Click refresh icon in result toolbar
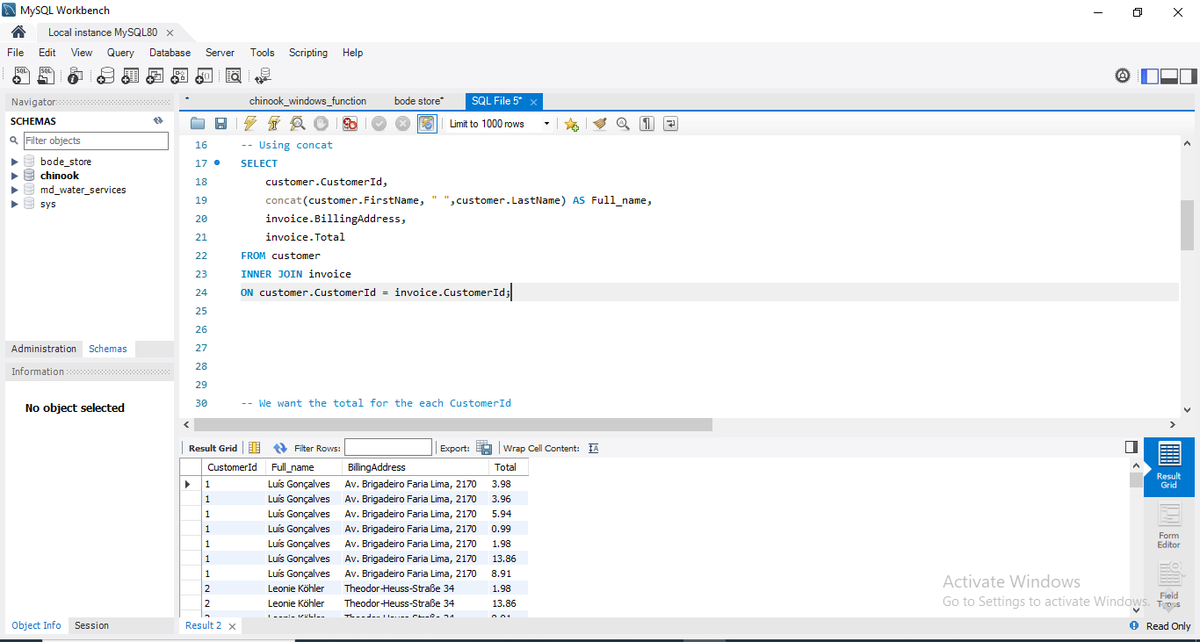1200x642 pixels. pyautogui.click(x=281, y=448)
